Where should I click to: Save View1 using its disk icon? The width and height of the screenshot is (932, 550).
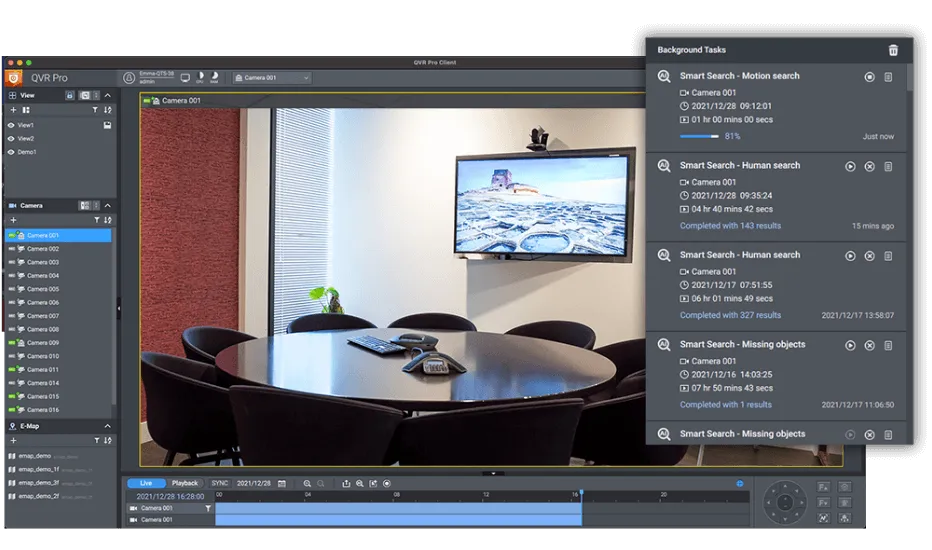tap(107, 125)
